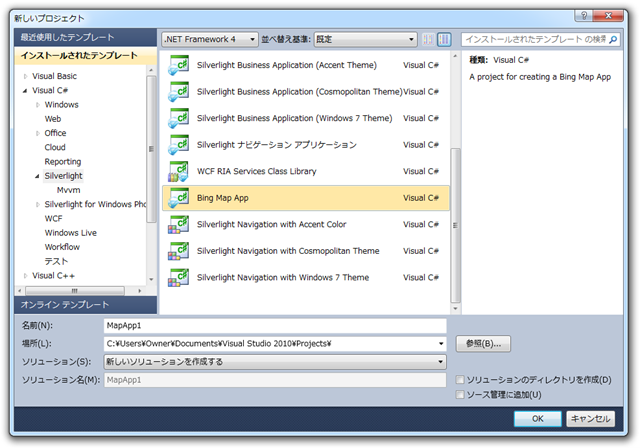This screenshot has width=640, height=448.
Task: Select the Web tree item
Action: click(53, 119)
